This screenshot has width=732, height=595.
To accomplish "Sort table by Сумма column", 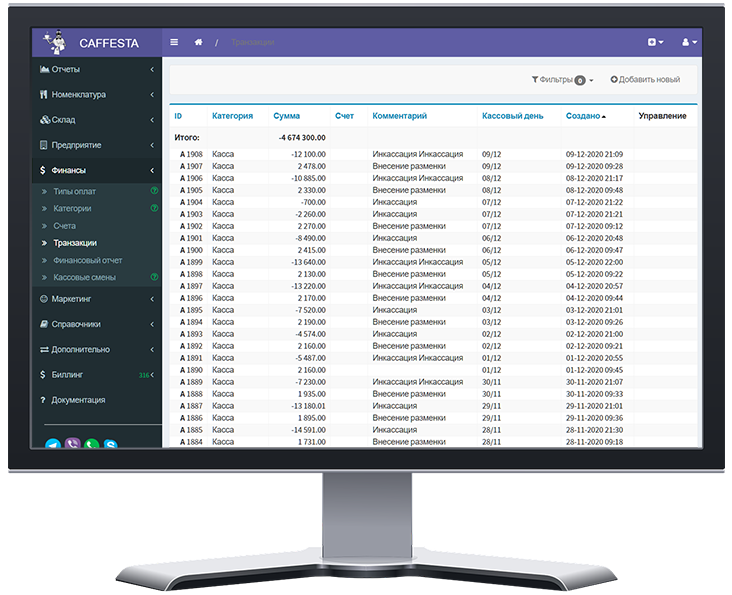I will pos(287,116).
